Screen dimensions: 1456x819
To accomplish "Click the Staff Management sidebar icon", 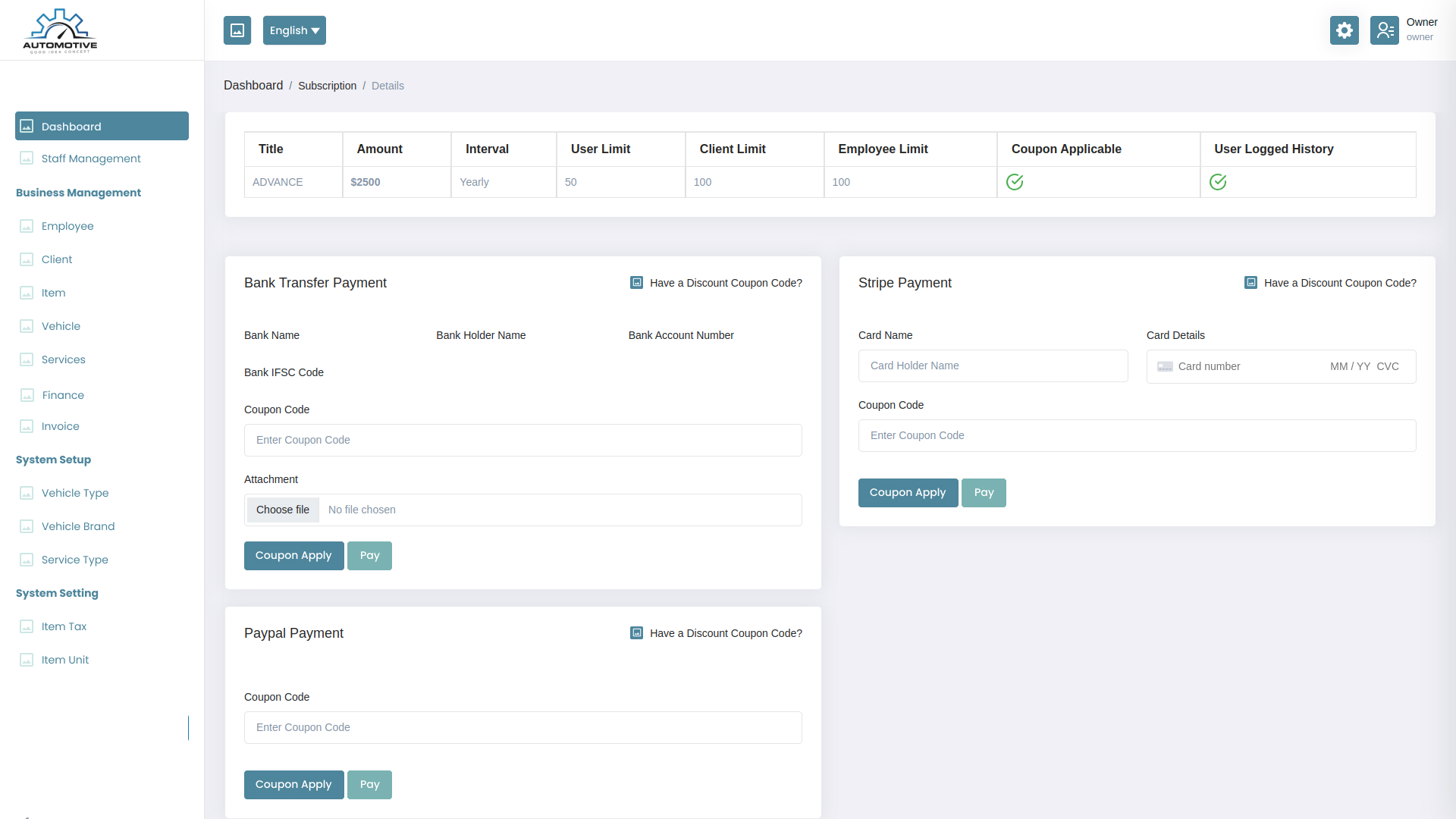I will 27,158.
